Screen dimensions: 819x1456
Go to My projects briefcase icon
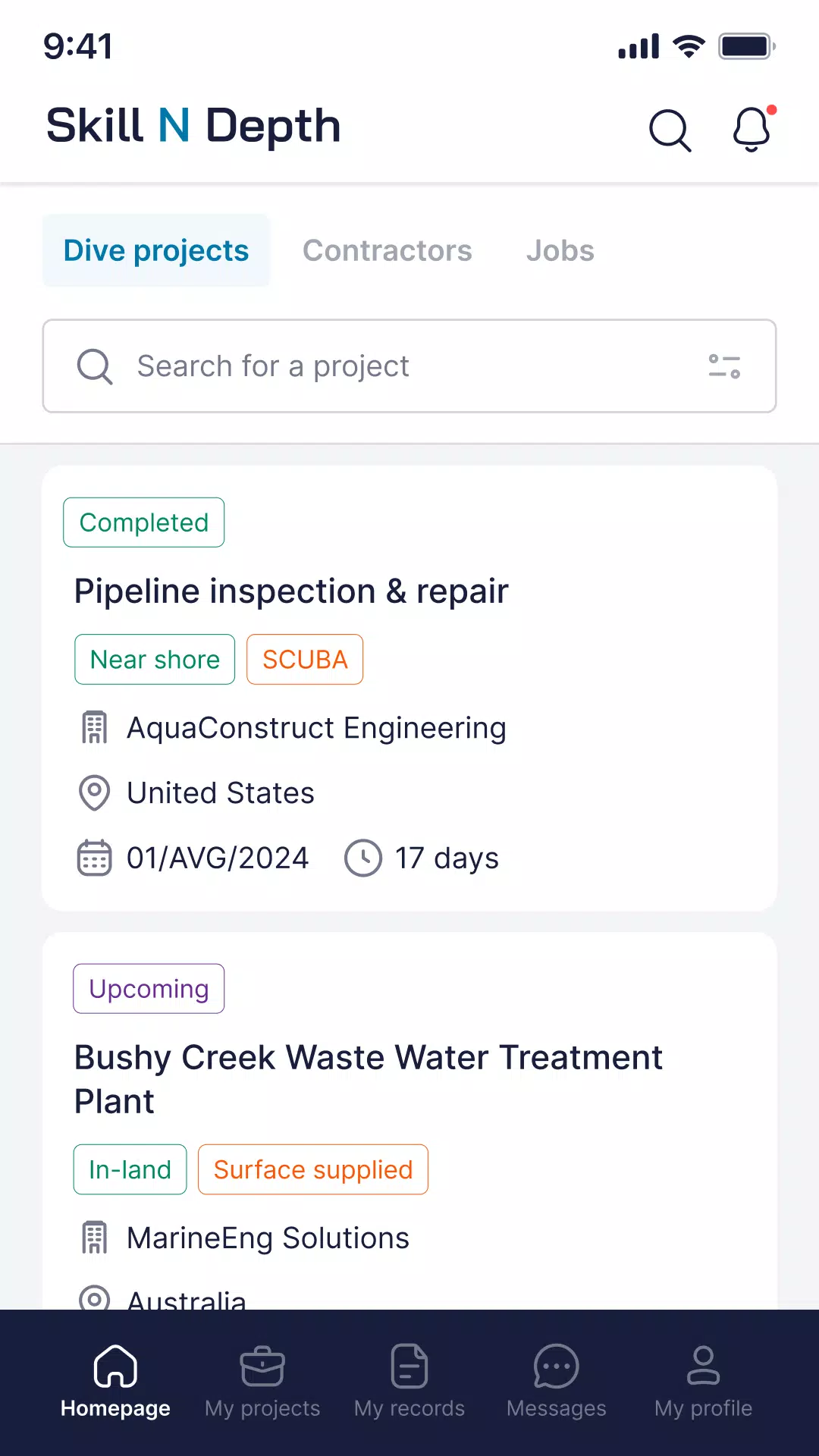[x=262, y=1366]
